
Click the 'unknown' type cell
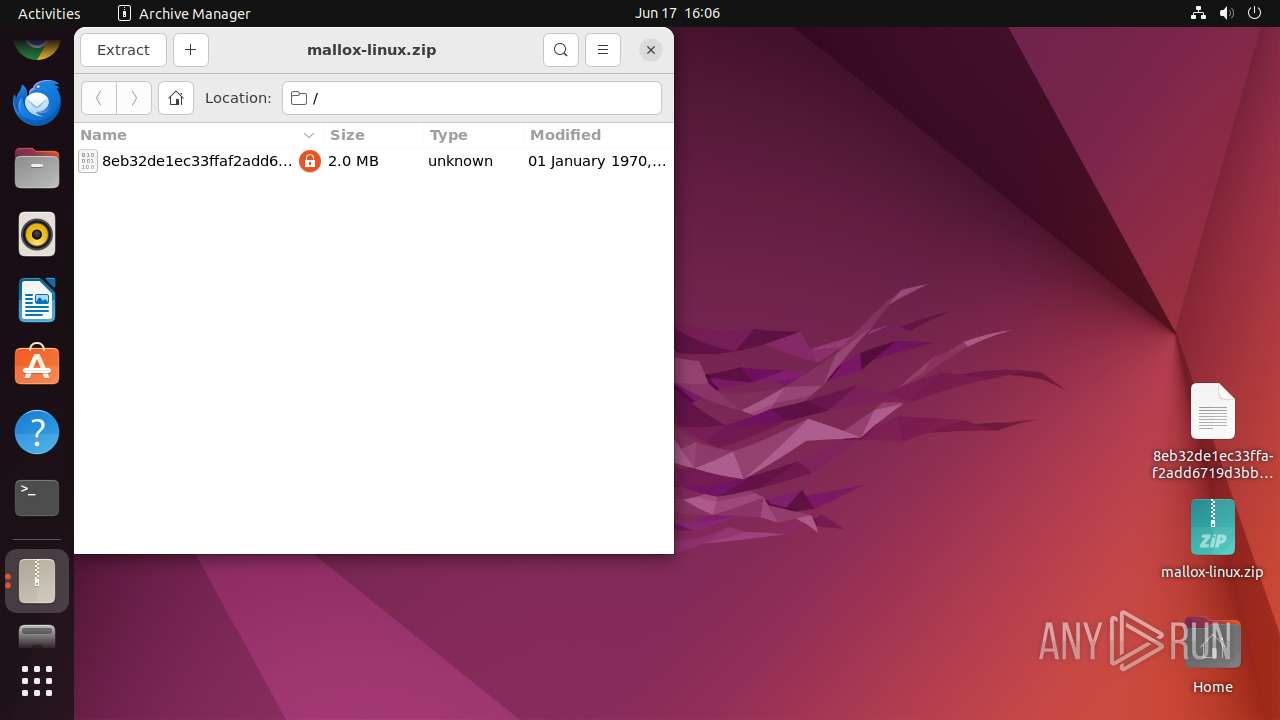pyautogui.click(x=460, y=161)
